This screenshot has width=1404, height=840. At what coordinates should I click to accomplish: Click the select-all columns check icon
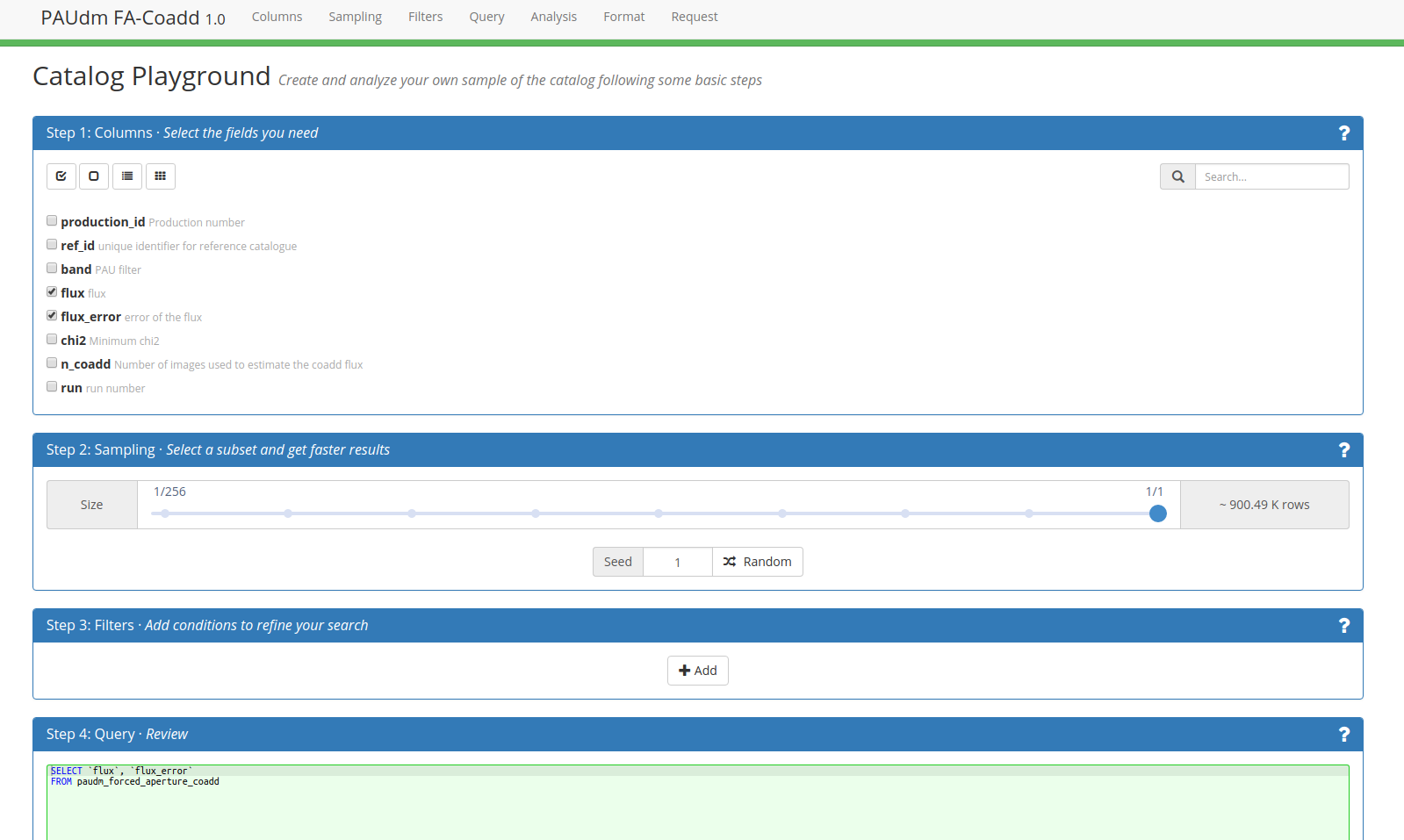tap(61, 176)
